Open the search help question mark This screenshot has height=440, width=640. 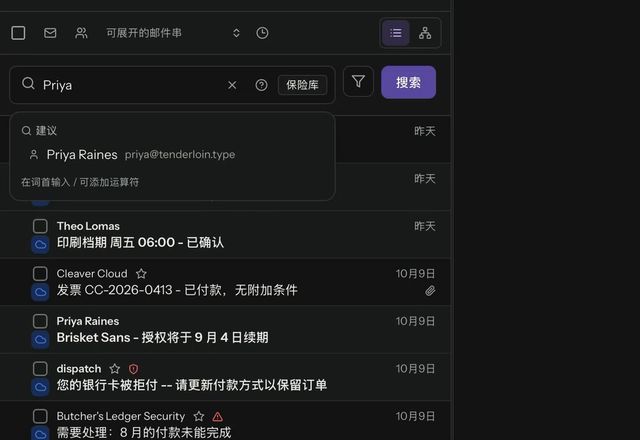(261, 85)
